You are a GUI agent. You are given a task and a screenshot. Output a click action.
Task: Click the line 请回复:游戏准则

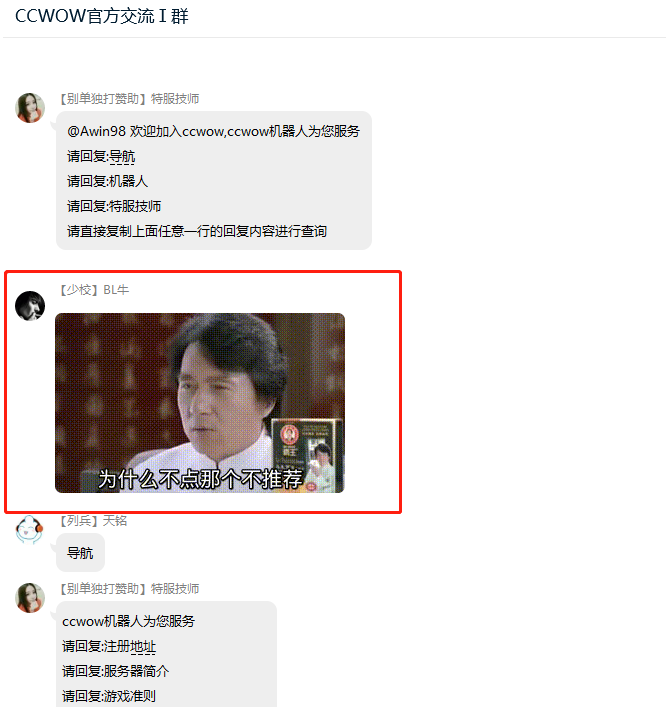[109, 696]
